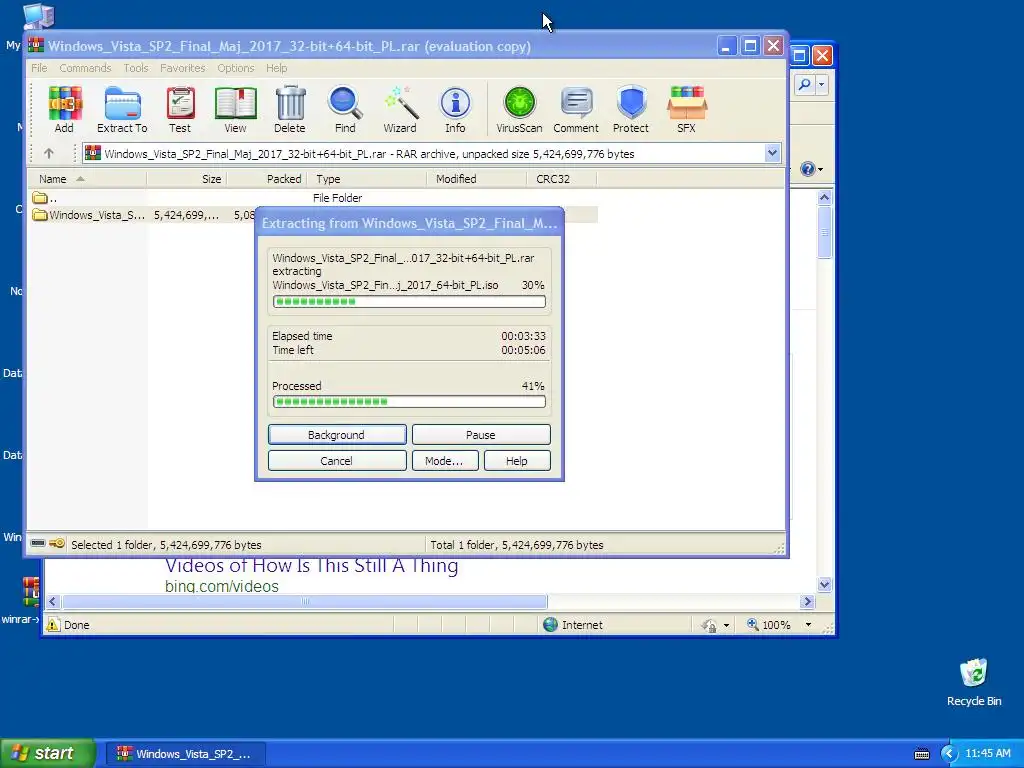Open 'Videos of How Is This Still A Thing' link
This screenshot has height=768, width=1024.
pyautogui.click(x=312, y=566)
